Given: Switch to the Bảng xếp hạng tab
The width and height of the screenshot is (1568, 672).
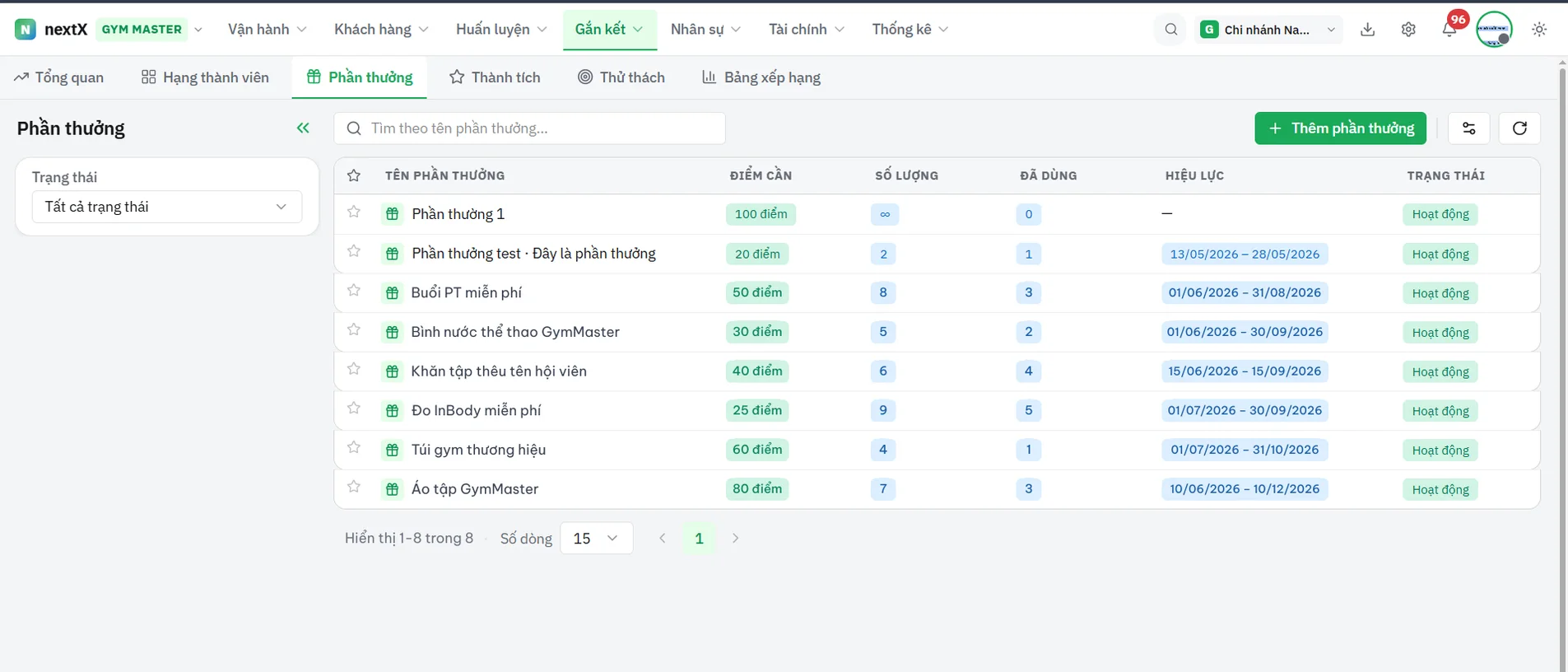Looking at the screenshot, I should (761, 77).
